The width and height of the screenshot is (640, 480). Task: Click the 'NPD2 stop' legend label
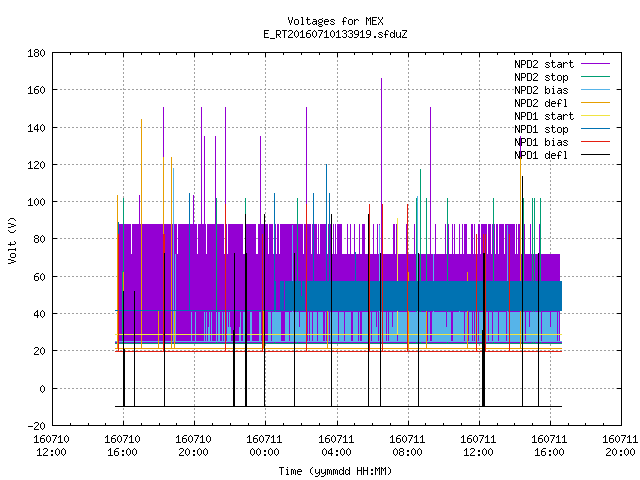(541, 77)
